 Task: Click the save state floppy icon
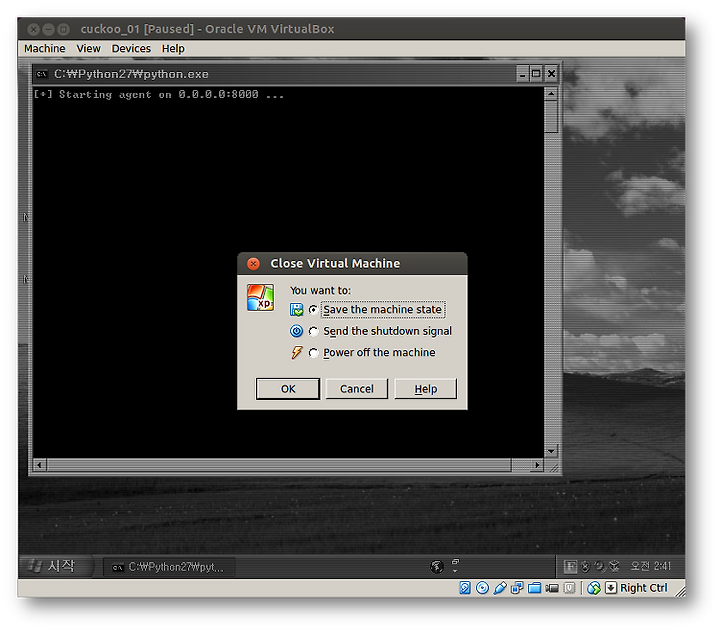[x=297, y=310]
